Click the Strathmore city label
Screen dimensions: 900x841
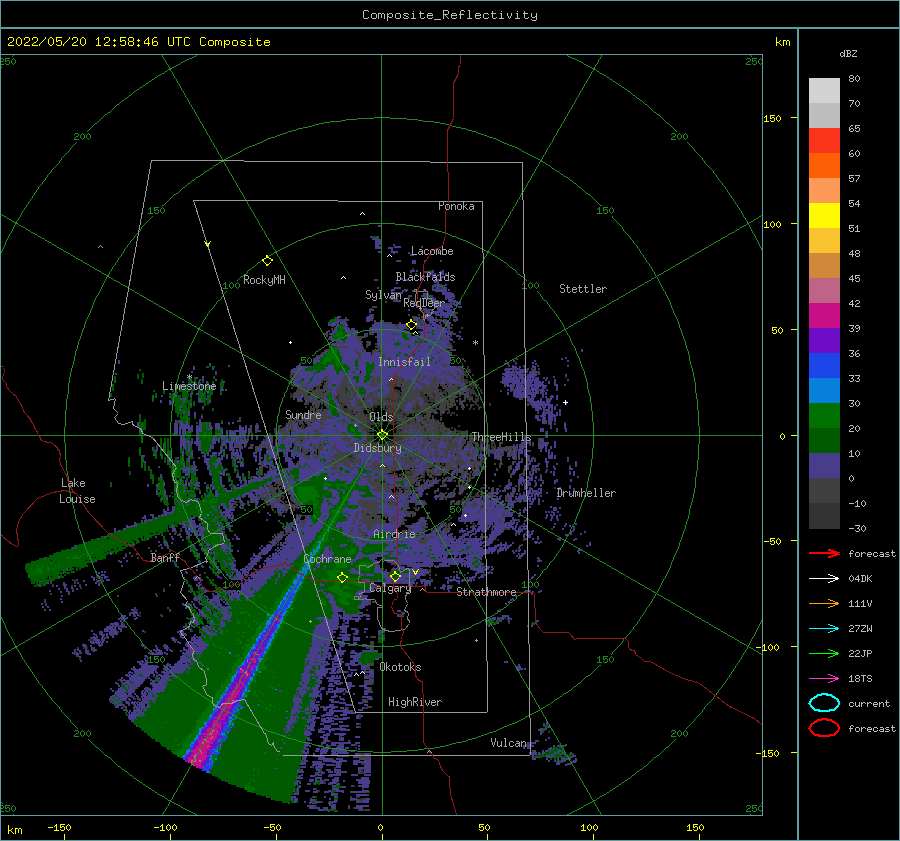pyautogui.click(x=486, y=592)
